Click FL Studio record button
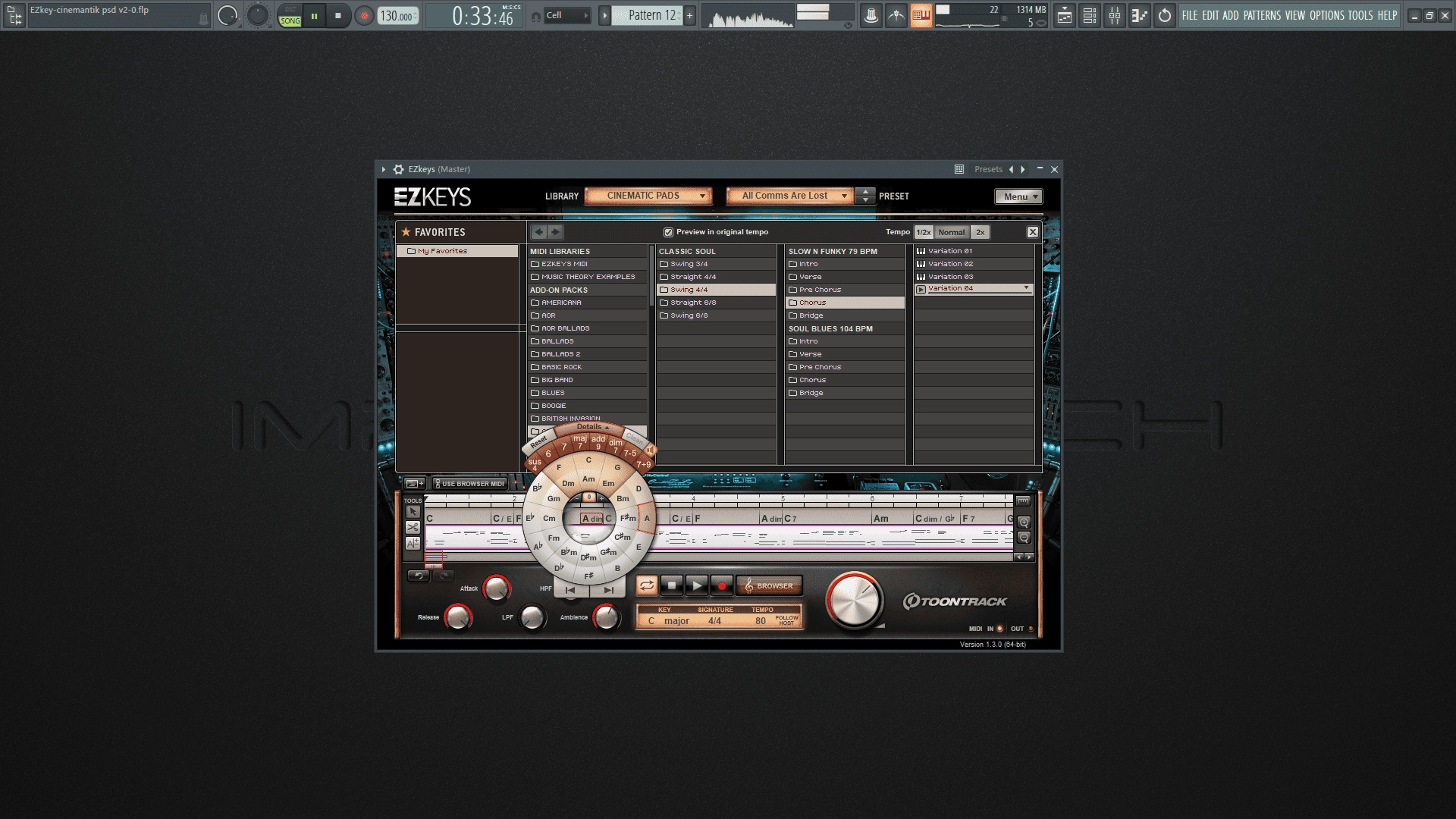This screenshot has width=1456, height=819. point(364,15)
